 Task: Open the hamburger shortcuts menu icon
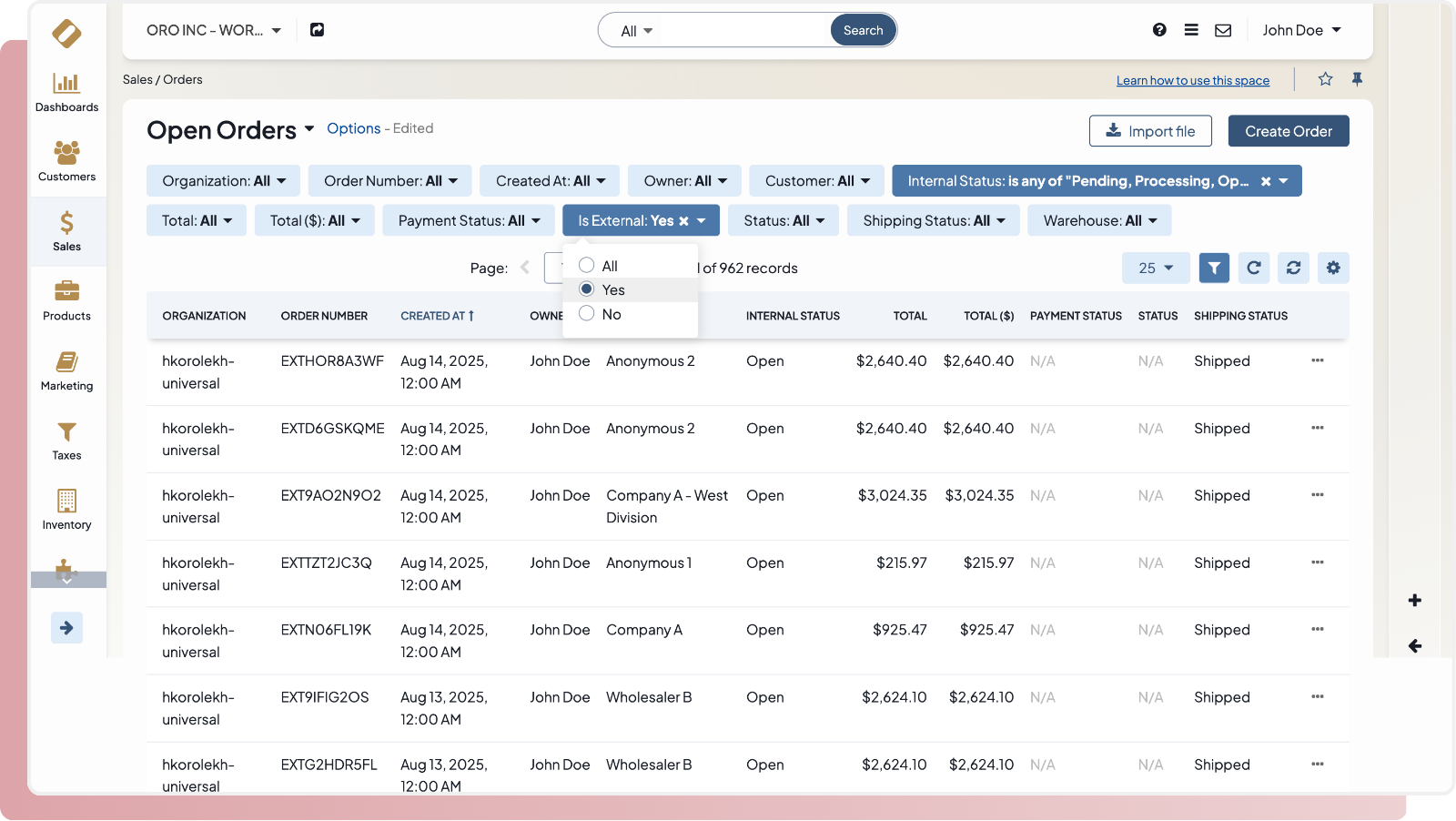tap(1191, 30)
